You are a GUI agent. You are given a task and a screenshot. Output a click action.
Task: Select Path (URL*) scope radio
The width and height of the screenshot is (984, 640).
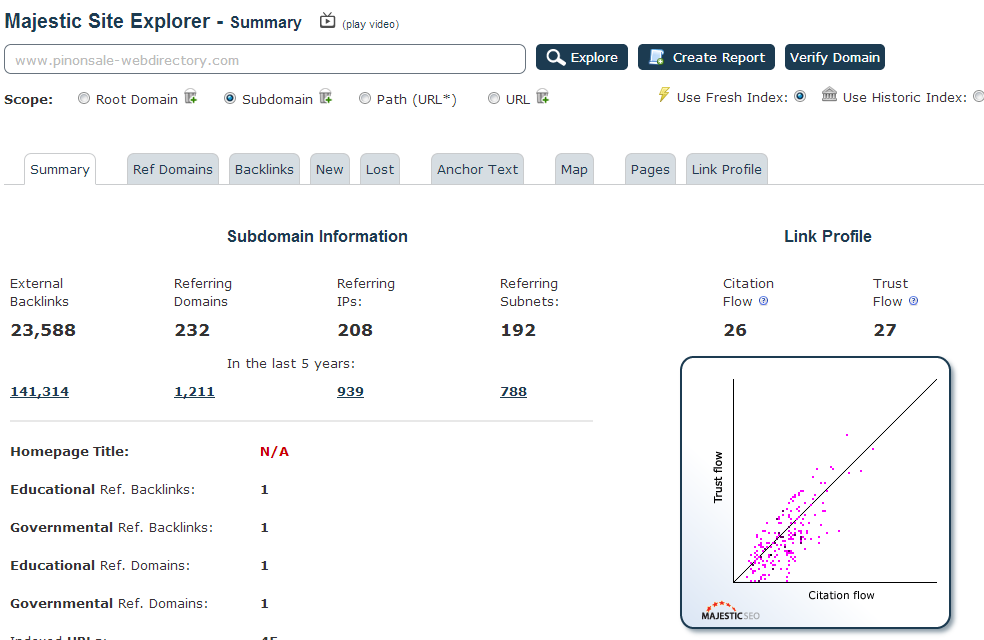point(365,99)
